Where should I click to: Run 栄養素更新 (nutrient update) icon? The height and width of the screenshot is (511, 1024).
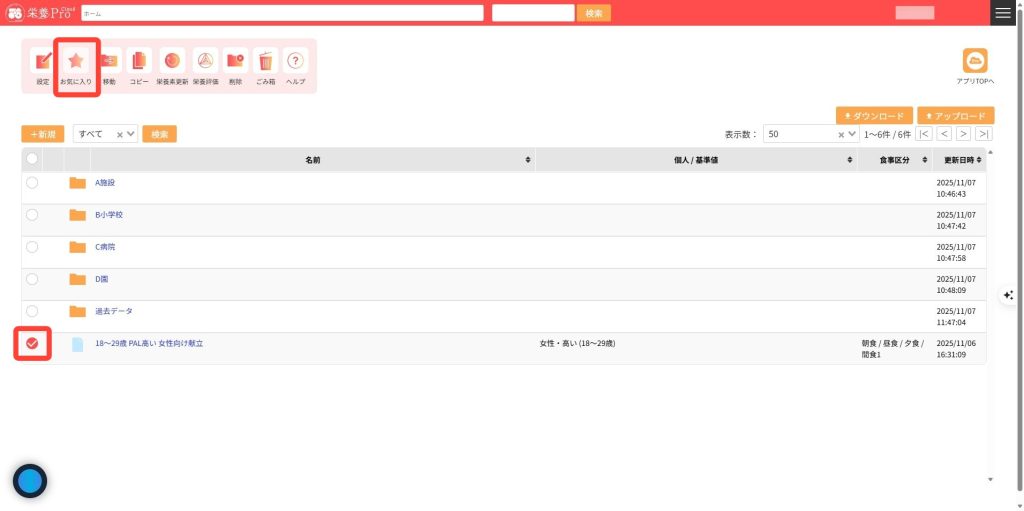pos(172,62)
